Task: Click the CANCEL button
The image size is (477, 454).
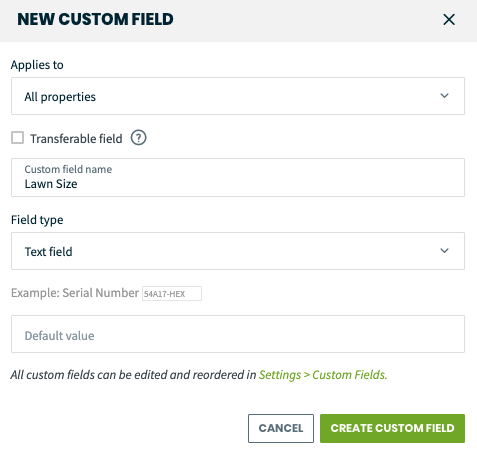Action: 281,428
